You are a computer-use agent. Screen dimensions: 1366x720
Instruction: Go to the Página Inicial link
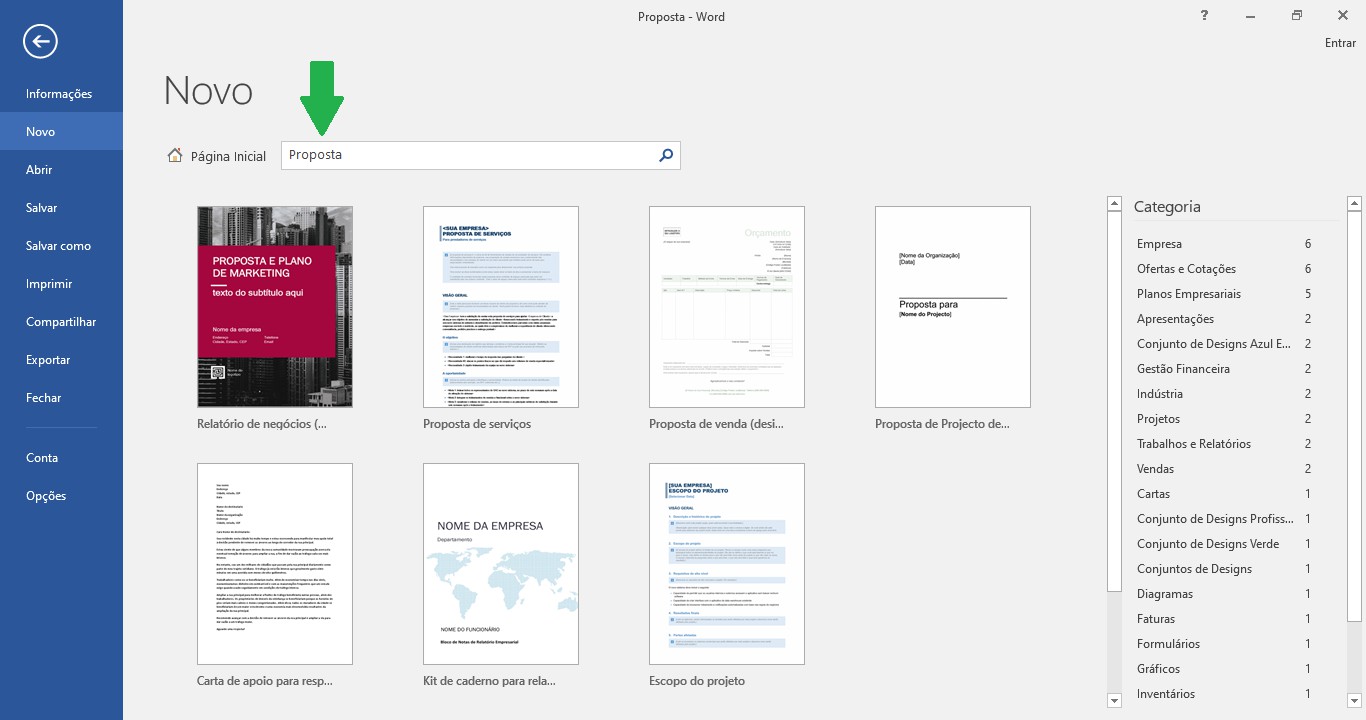click(228, 156)
